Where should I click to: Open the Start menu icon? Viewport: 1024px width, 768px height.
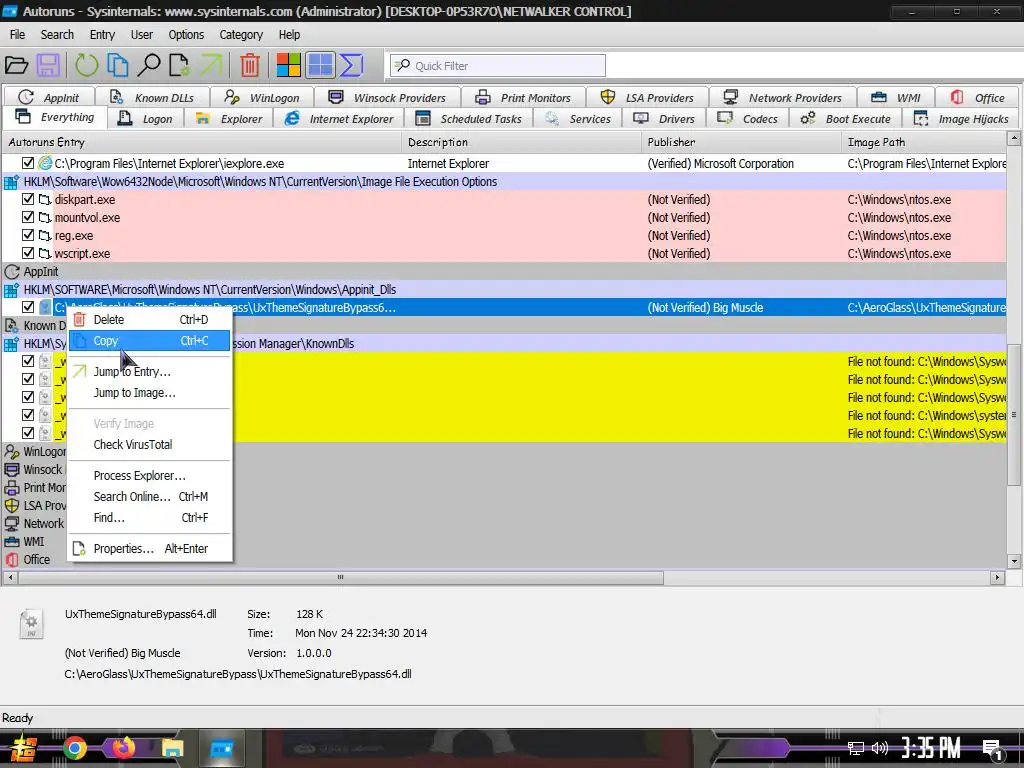tap(24, 748)
